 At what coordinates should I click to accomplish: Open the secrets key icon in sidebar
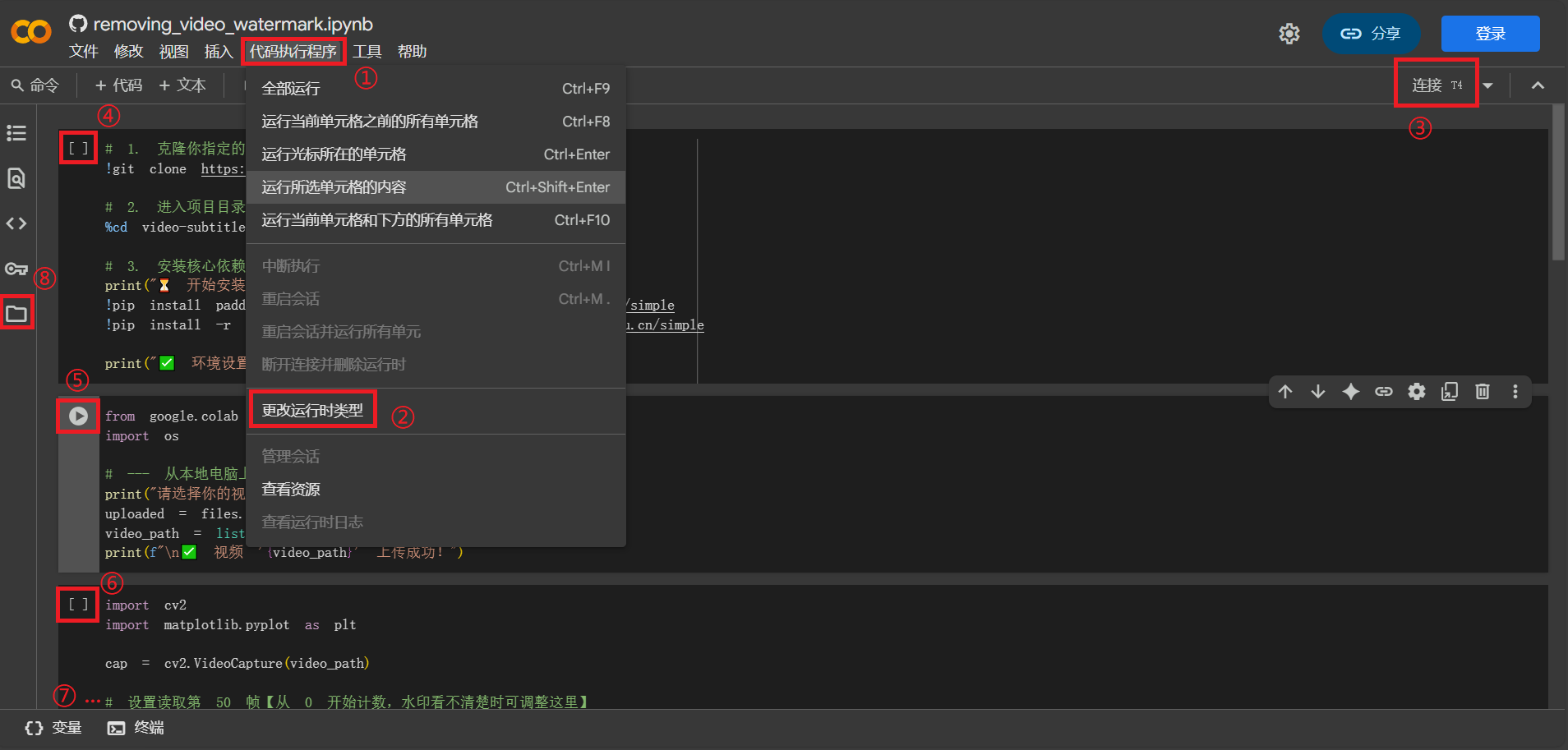tap(16, 269)
